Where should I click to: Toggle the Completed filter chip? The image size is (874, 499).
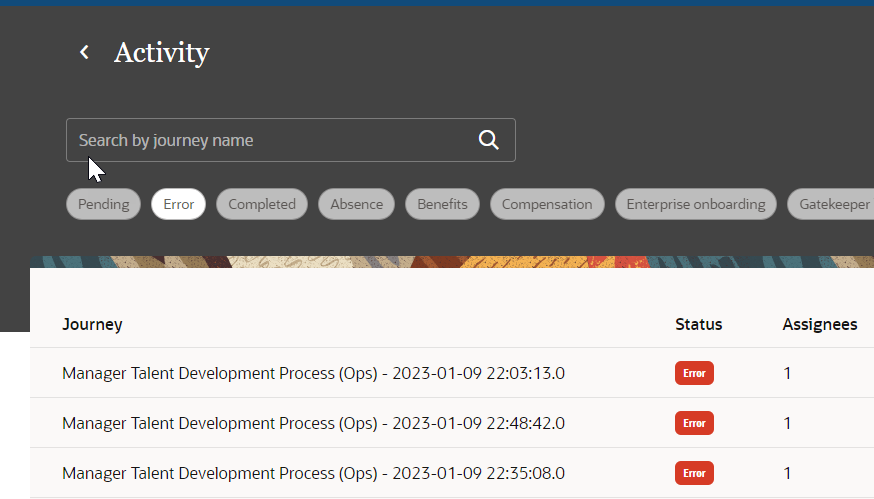click(262, 204)
